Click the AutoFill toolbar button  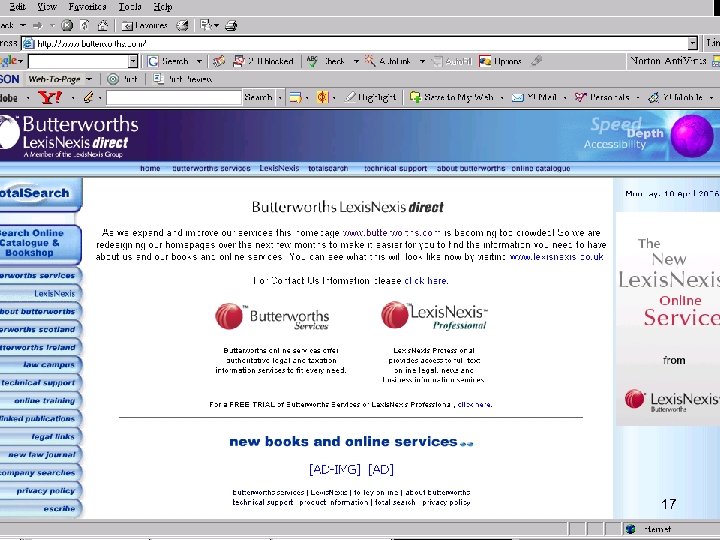point(453,61)
